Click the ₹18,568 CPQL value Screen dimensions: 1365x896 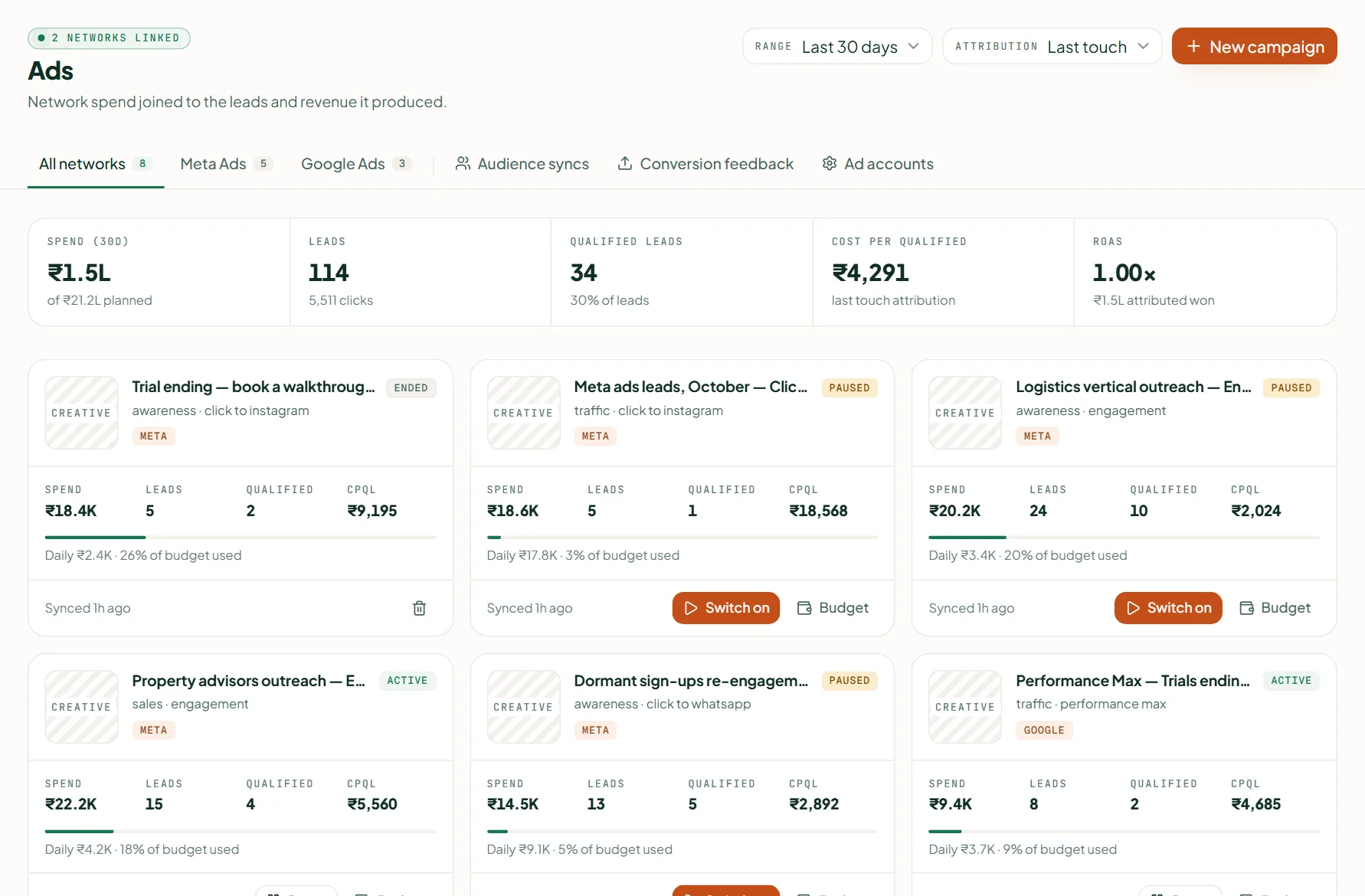[x=818, y=511]
